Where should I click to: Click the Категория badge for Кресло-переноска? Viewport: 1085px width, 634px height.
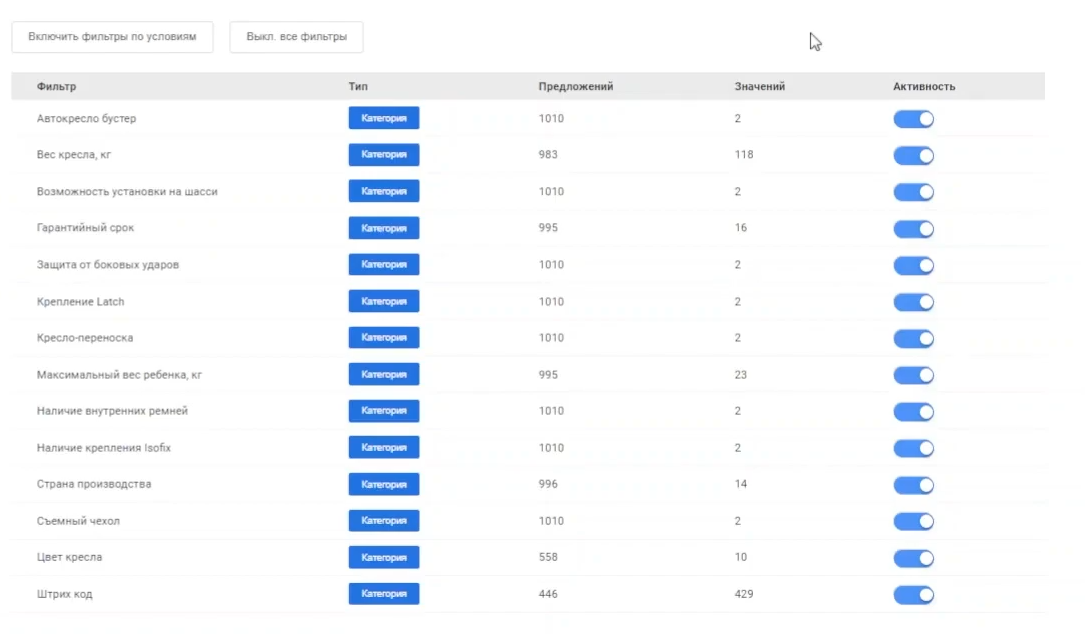point(384,338)
